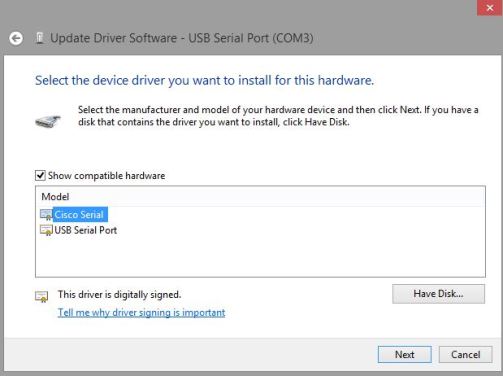Uncheck Show compatible hardware checkbox

pyautogui.click(x=40, y=175)
